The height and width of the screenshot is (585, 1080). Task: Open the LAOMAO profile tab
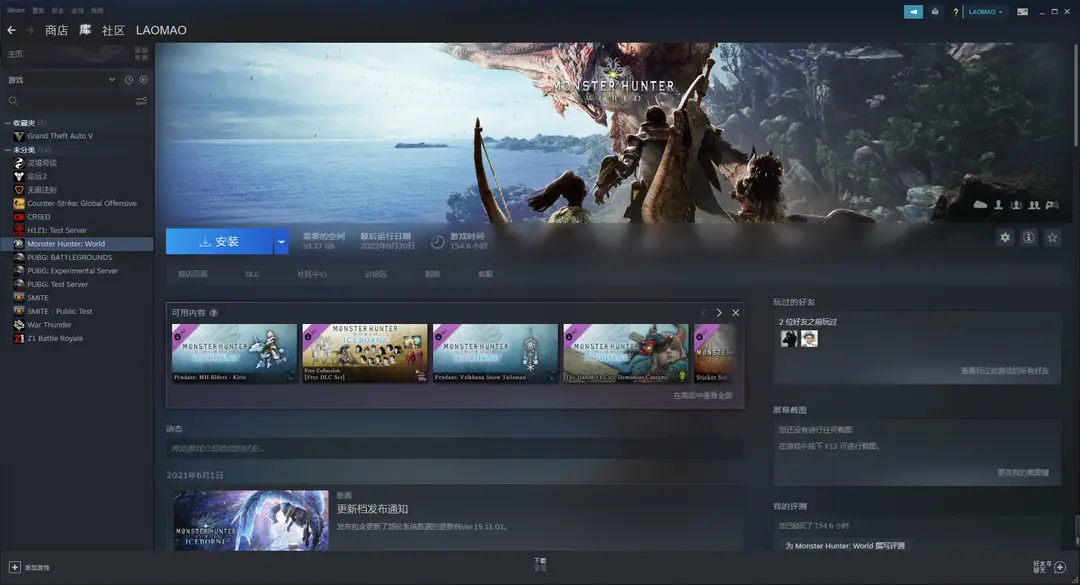point(161,30)
